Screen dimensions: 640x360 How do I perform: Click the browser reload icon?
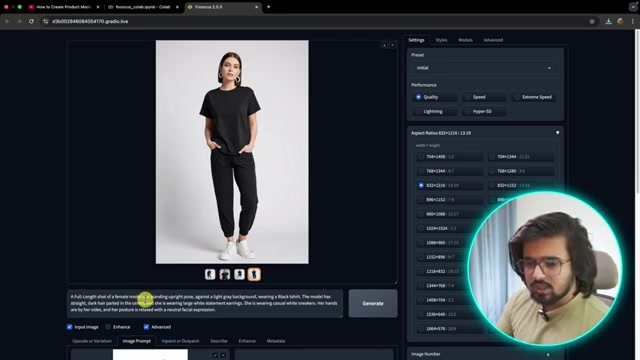(x=31, y=21)
